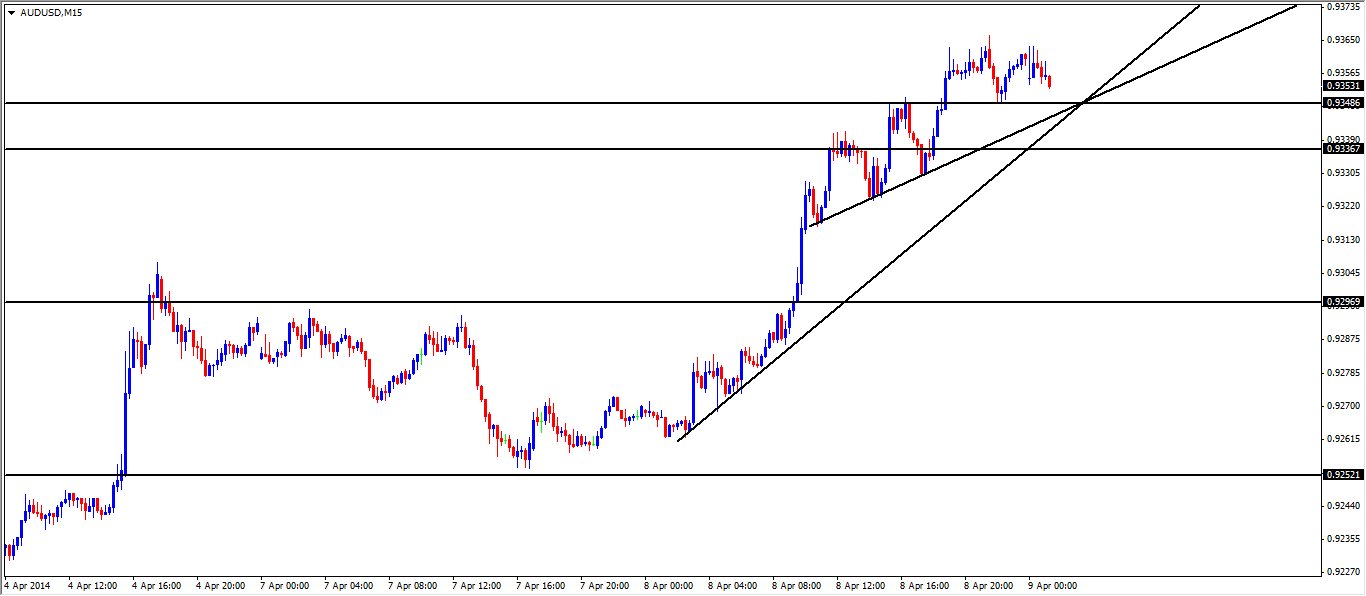Click 0.93130 on the price scale
Screen dimensions: 1366x596
point(1342,240)
